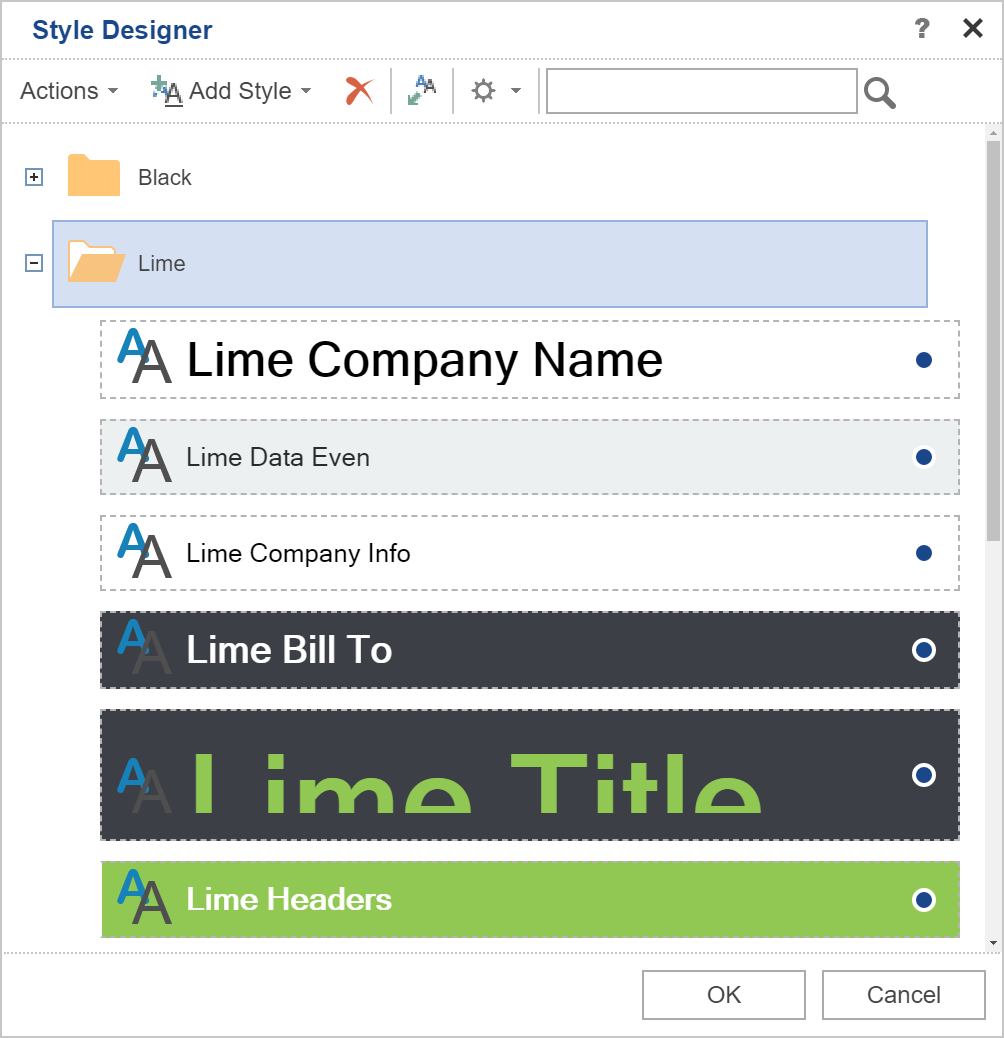Screen dimensions: 1004x1038
Task: Open the Add Style dropdown
Action: point(230,91)
